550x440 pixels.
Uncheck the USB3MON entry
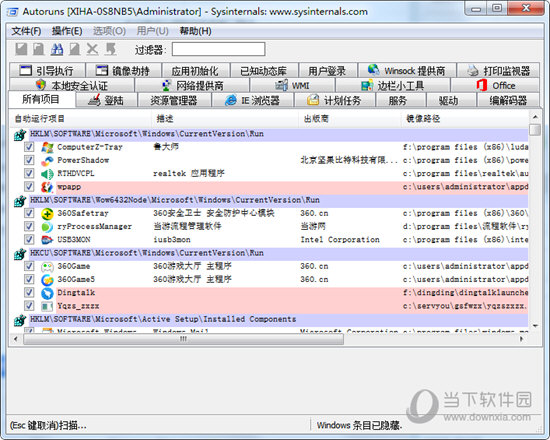click(29, 240)
